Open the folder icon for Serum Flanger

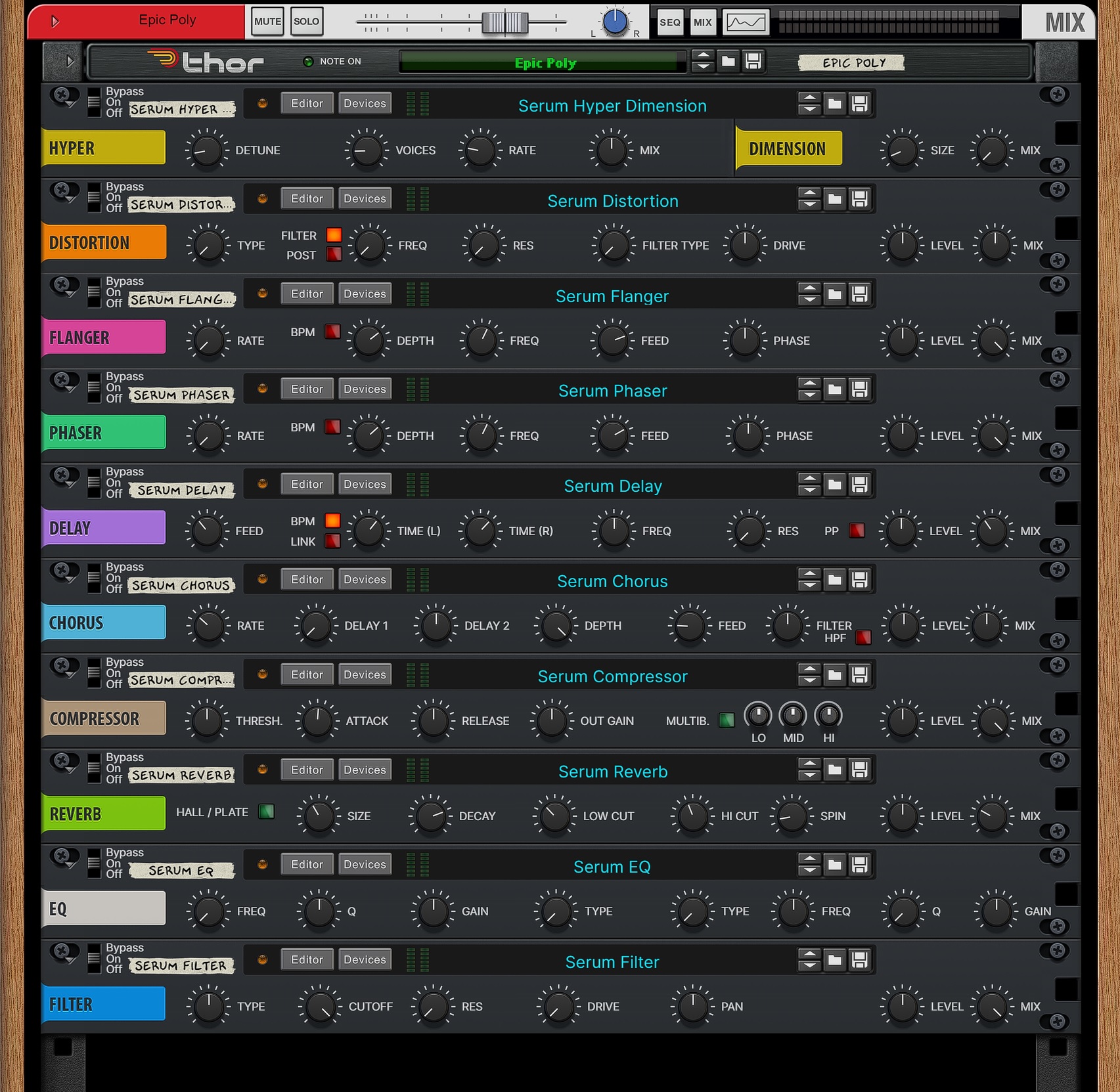coord(834,294)
